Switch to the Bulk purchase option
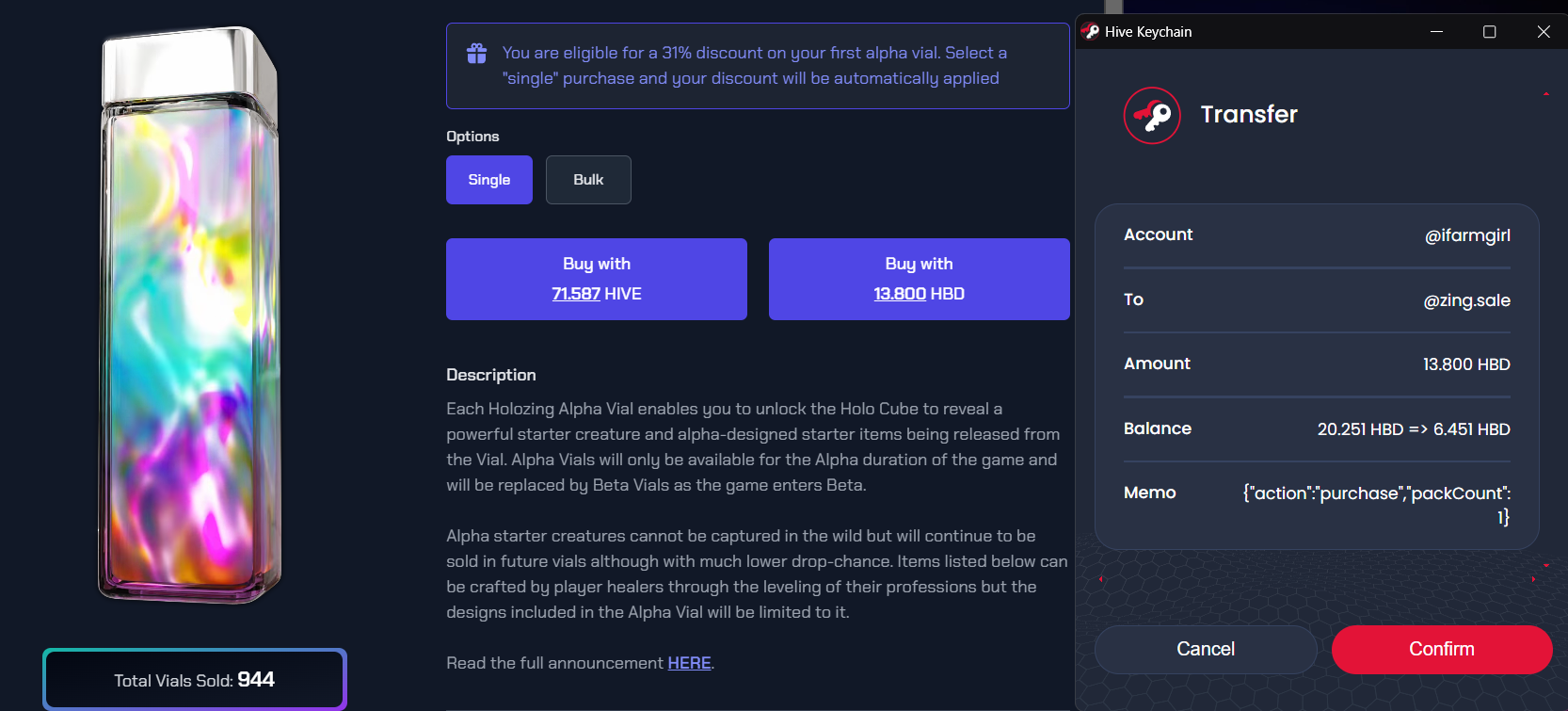1568x711 pixels. pos(588,180)
